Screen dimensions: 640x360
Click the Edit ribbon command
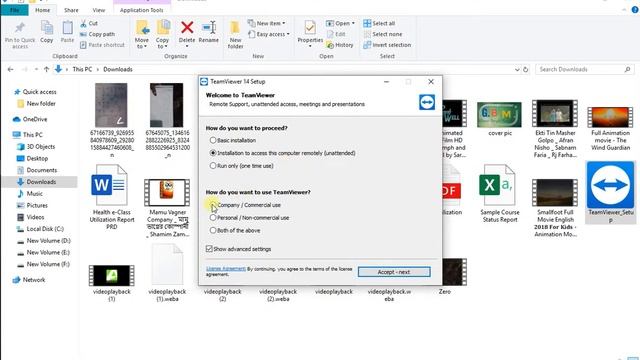pos(336,34)
